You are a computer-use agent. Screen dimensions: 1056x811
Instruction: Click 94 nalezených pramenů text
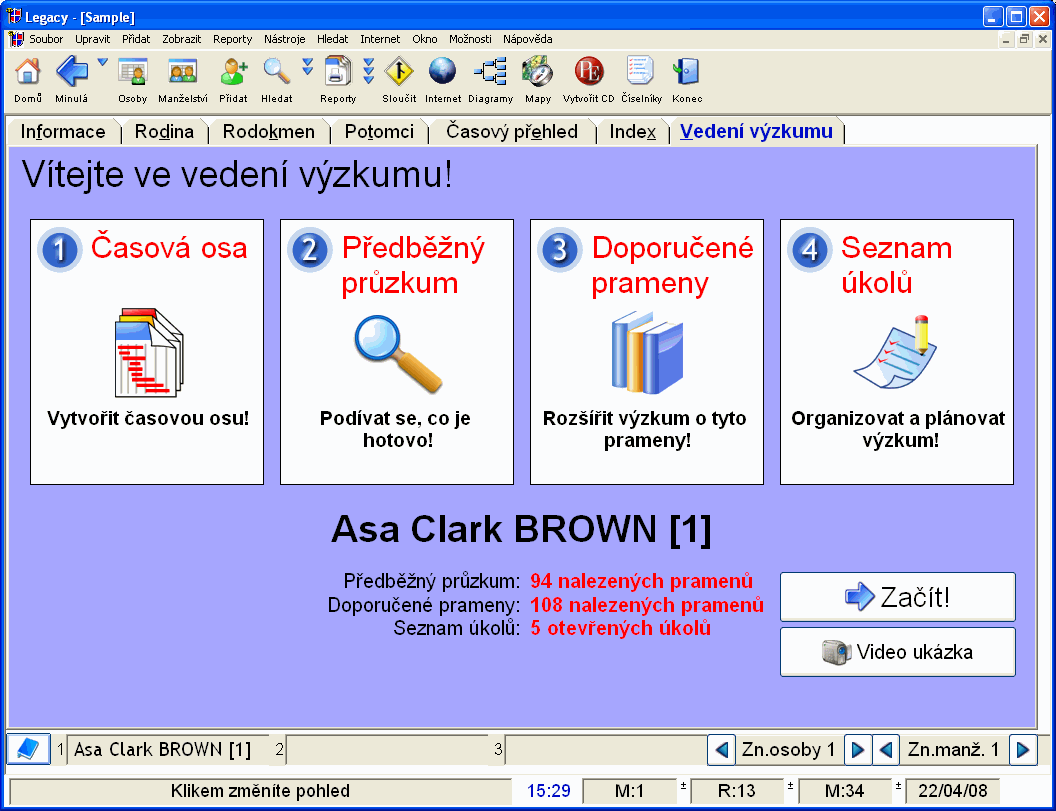[641, 581]
